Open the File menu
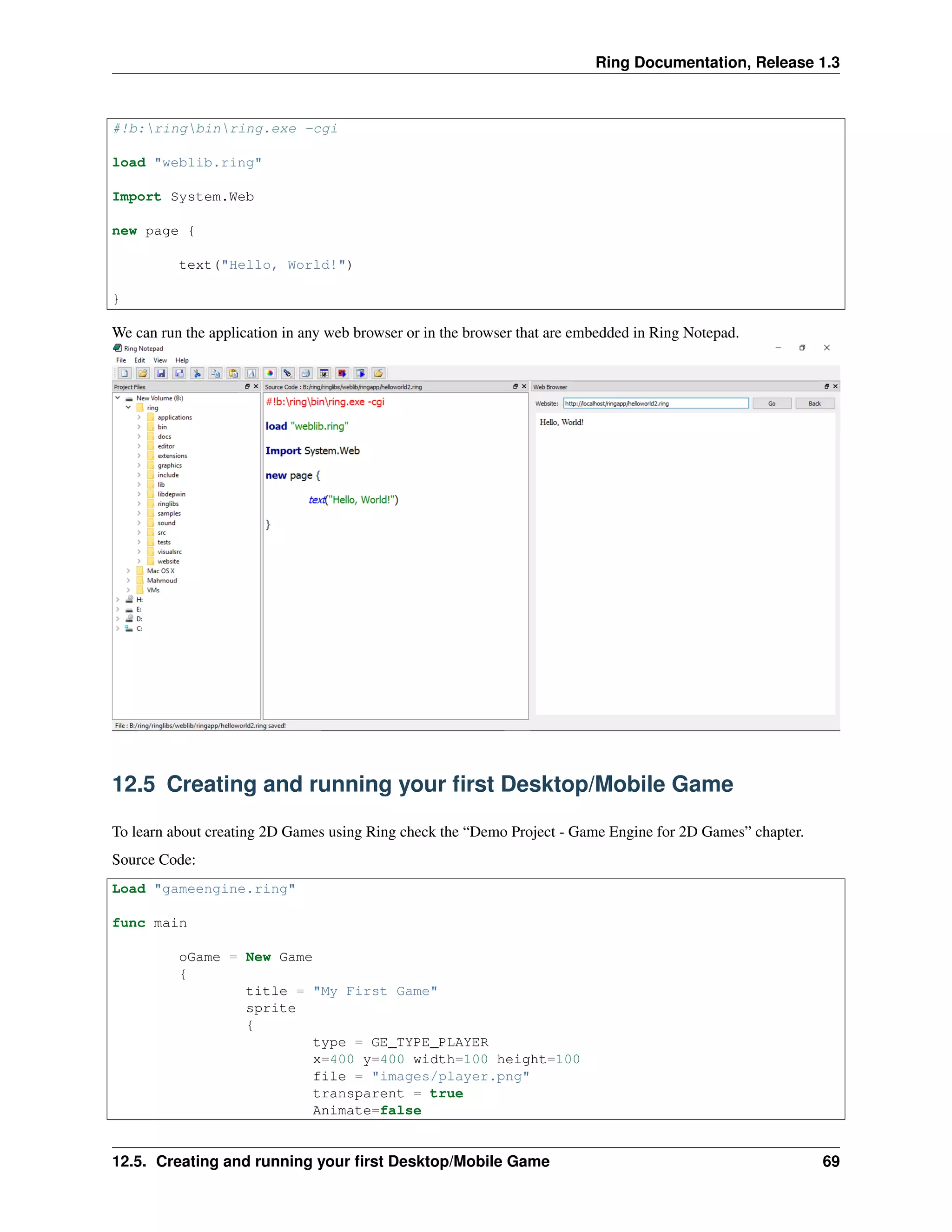952x1232 pixels. [121, 360]
